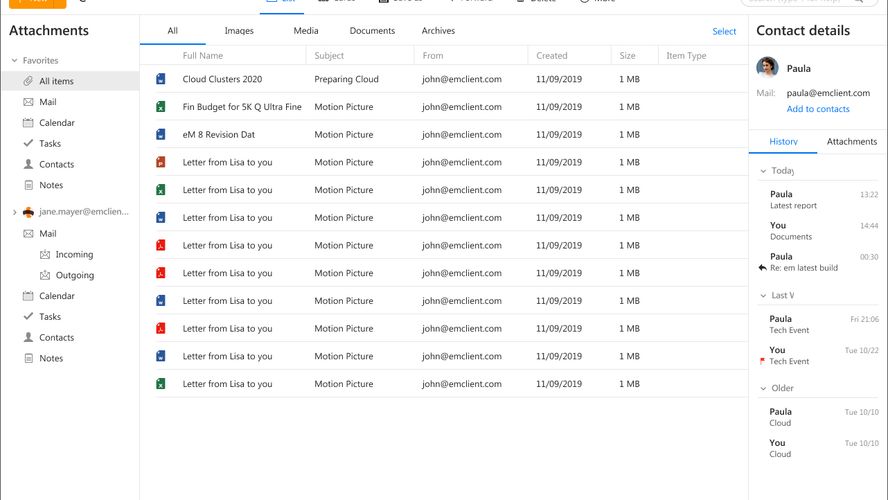
Task: Open the eM 8 Revision Dat row
Action: click(x=219, y=135)
